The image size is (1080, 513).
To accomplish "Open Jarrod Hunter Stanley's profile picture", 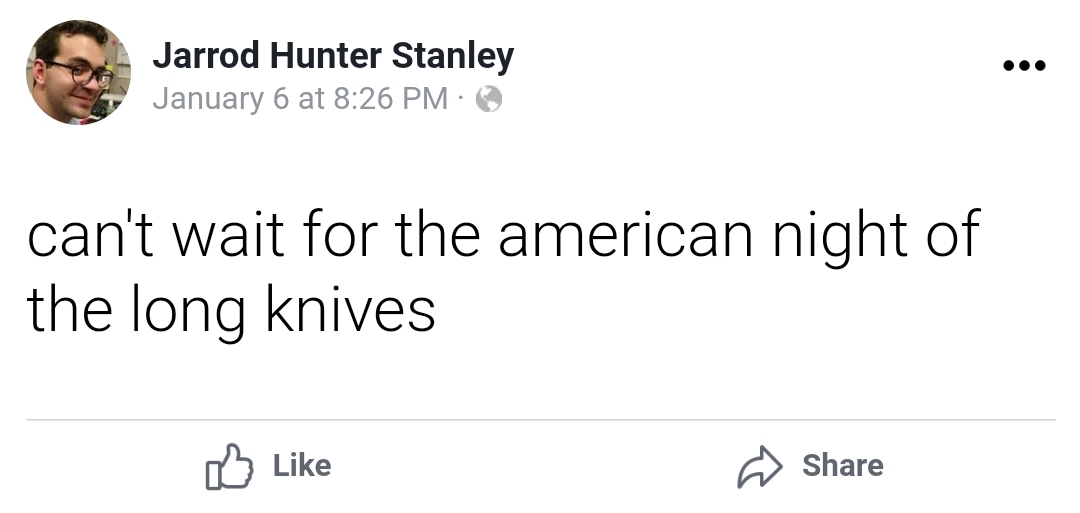I will coord(78,72).
